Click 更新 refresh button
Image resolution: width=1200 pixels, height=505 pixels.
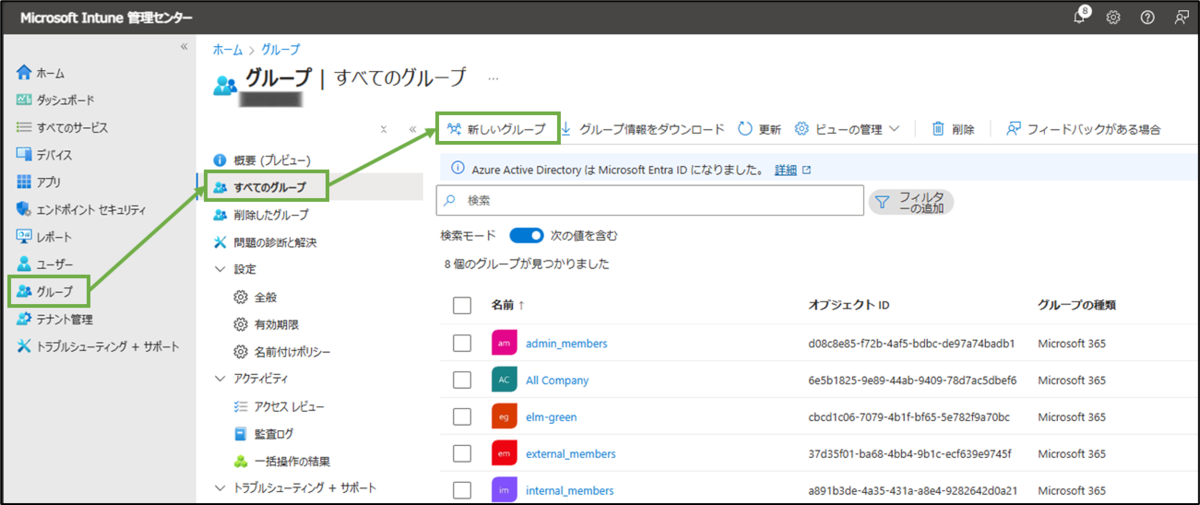click(x=759, y=129)
